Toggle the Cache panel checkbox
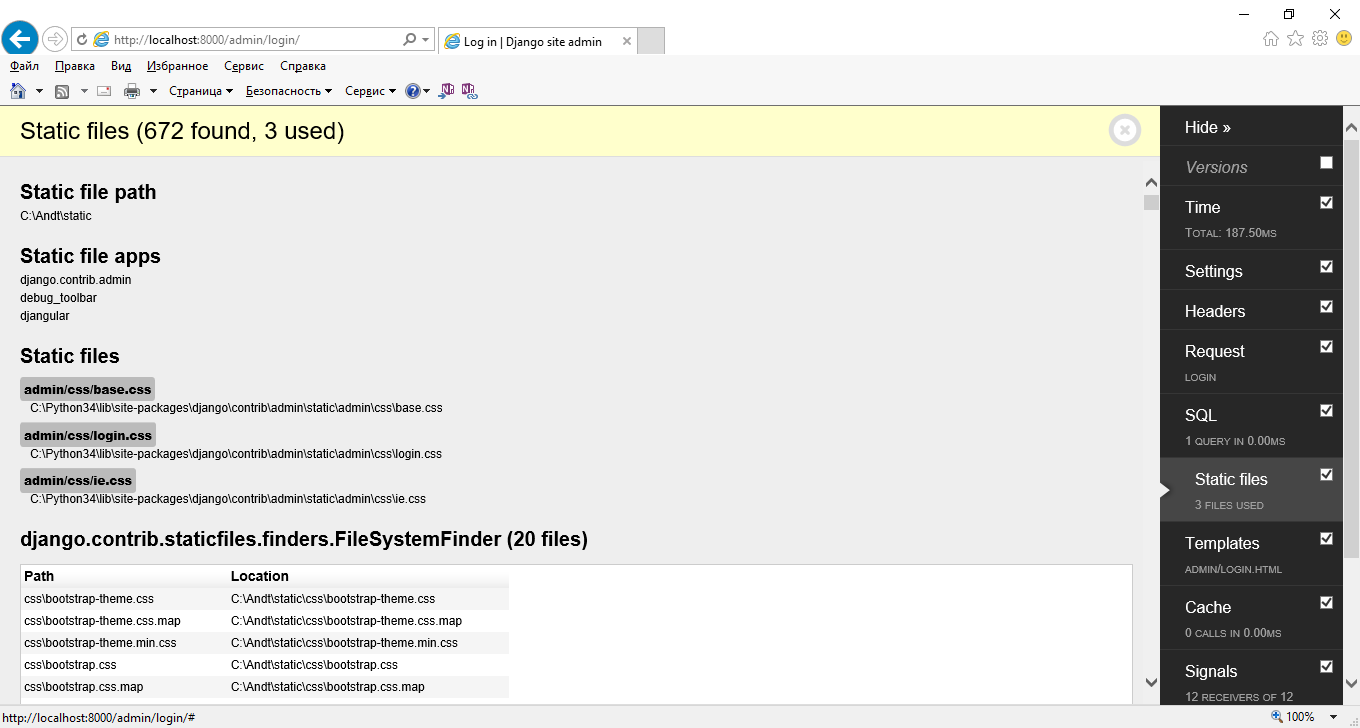 pyautogui.click(x=1326, y=603)
